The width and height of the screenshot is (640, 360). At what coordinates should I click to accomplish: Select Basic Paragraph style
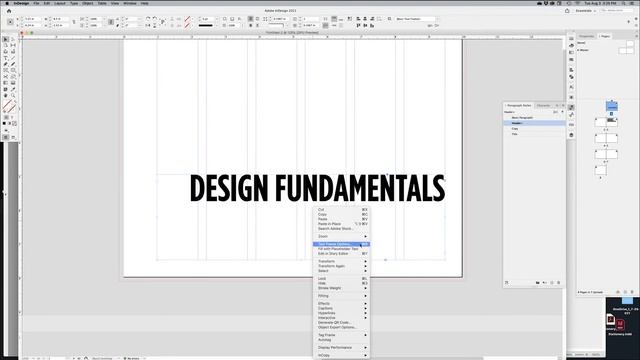(x=534, y=118)
